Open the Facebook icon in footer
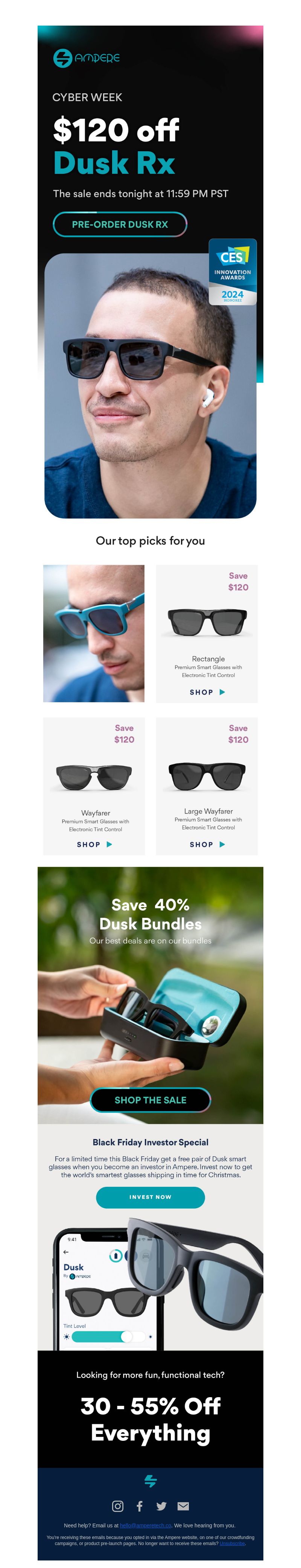Image resolution: width=301 pixels, height=1568 pixels. coord(140,1506)
